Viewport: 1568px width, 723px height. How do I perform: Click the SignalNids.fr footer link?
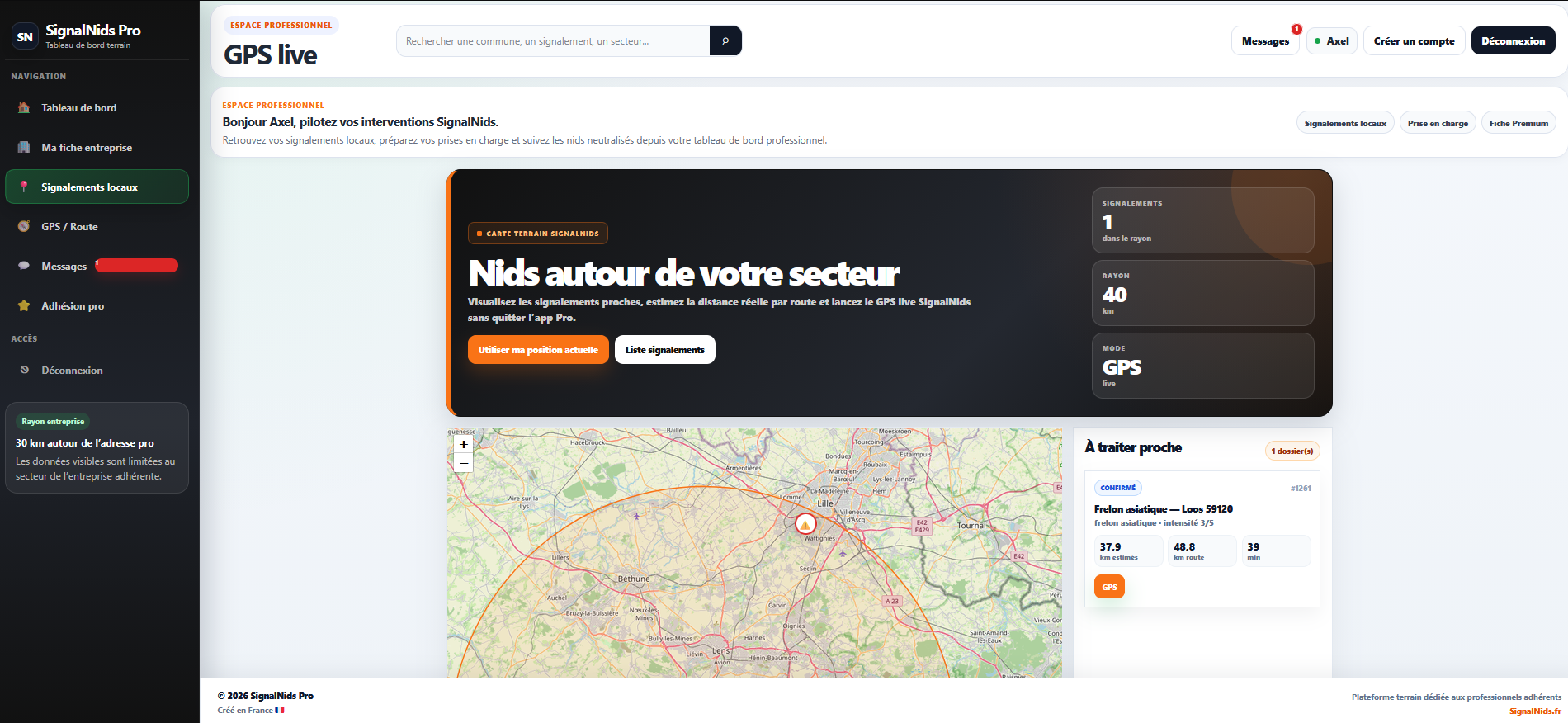[1535, 711]
